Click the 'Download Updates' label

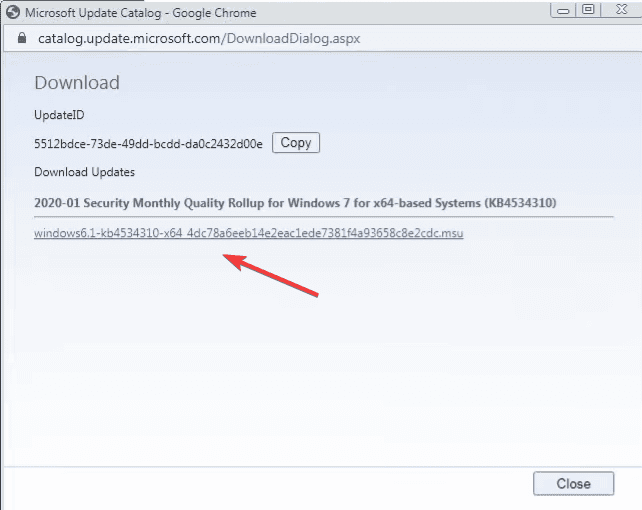point(84,172)
